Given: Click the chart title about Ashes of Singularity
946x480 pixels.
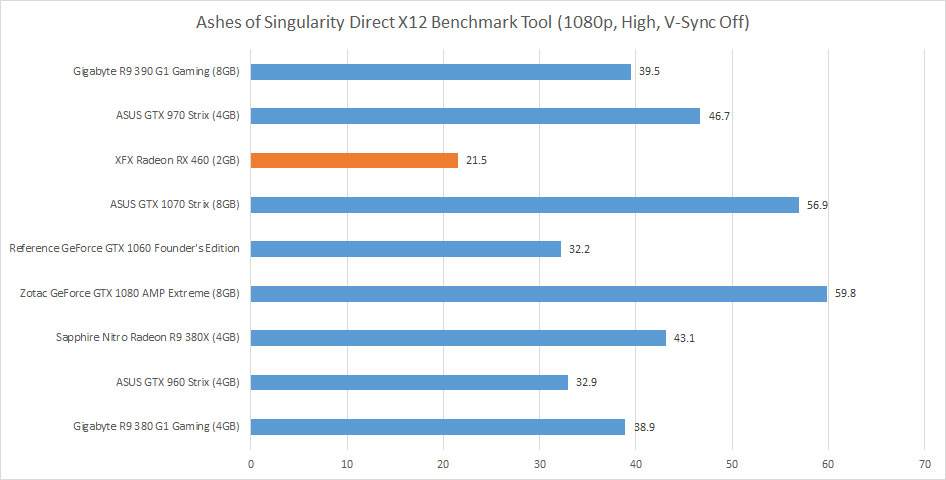Looking at the screenshot, I should [472, 23].
